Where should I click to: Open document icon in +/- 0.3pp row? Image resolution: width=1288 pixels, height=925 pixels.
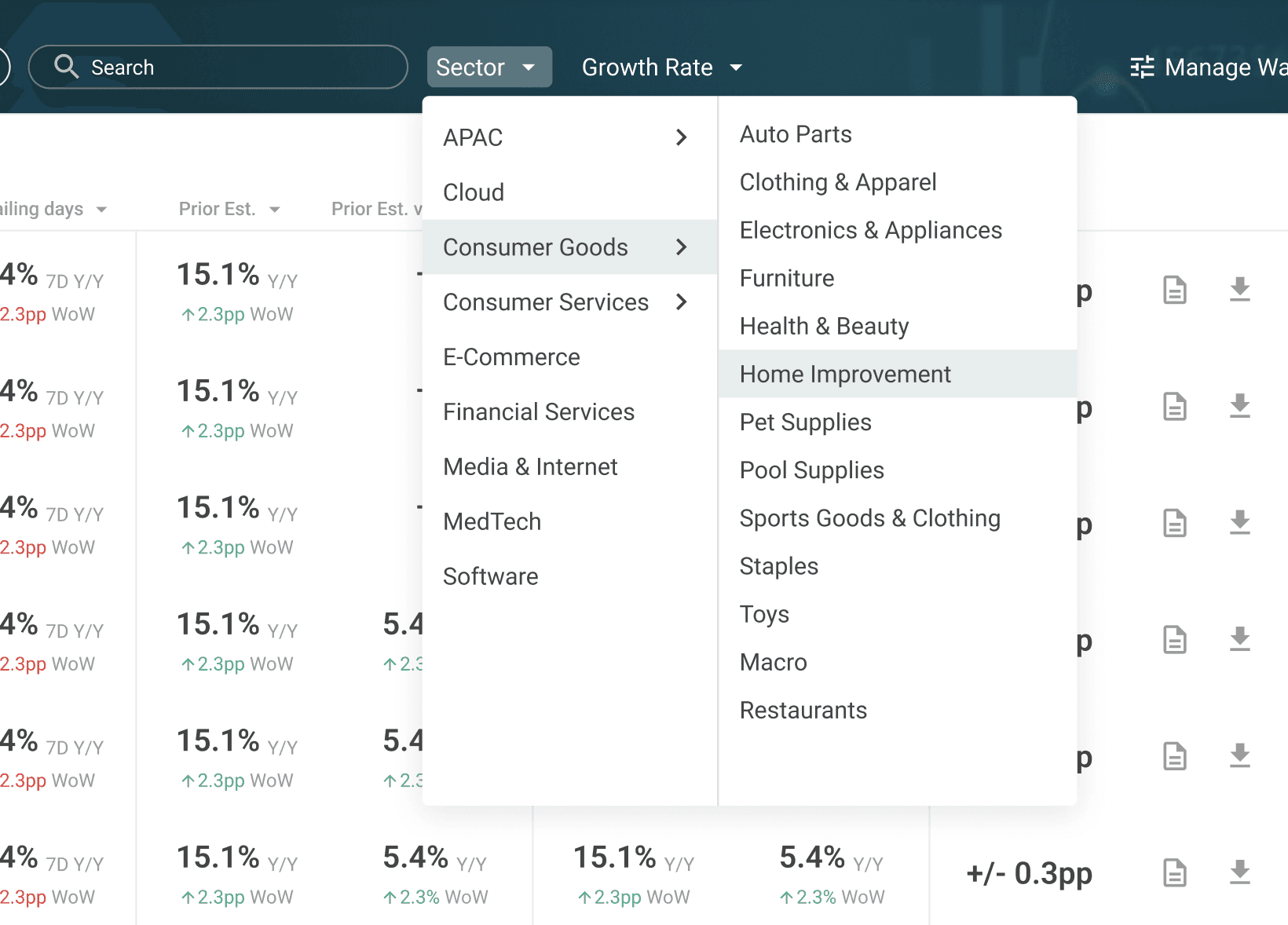[1175, 872]
